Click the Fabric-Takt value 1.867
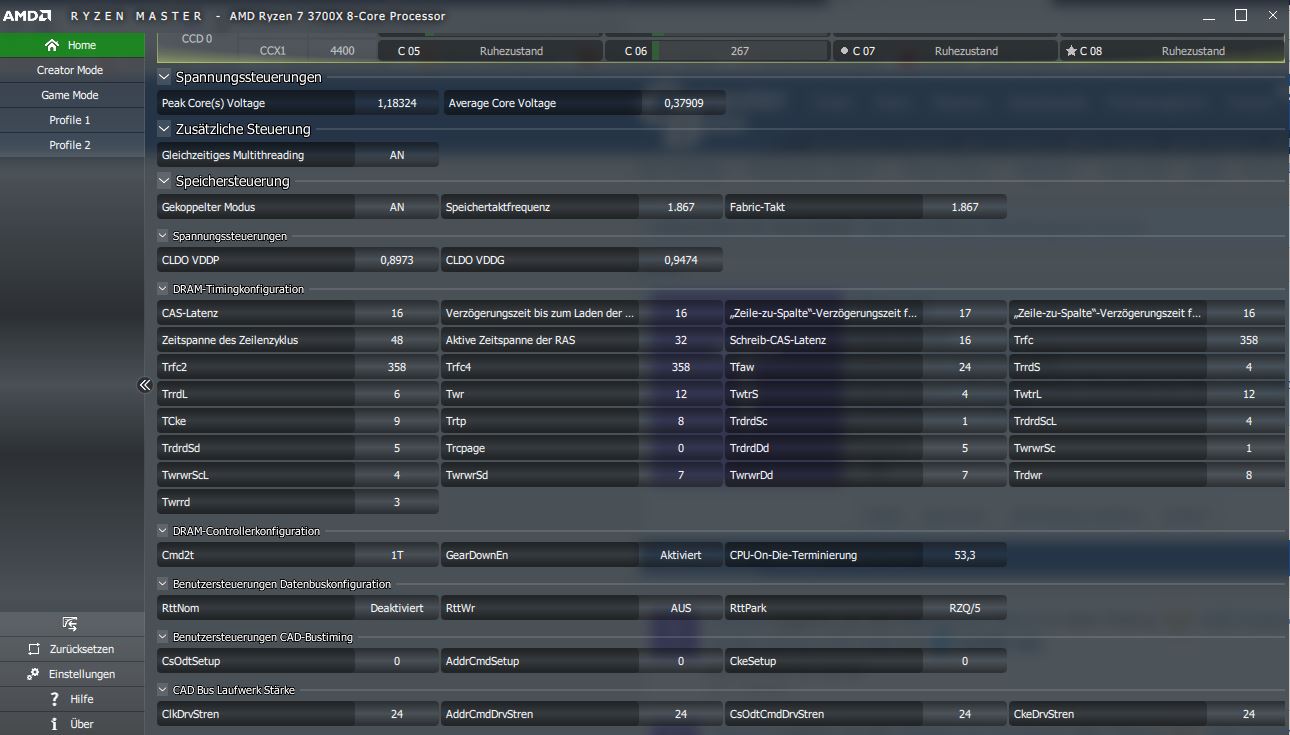Viewport: 1290px width, 735px height. 965,207
